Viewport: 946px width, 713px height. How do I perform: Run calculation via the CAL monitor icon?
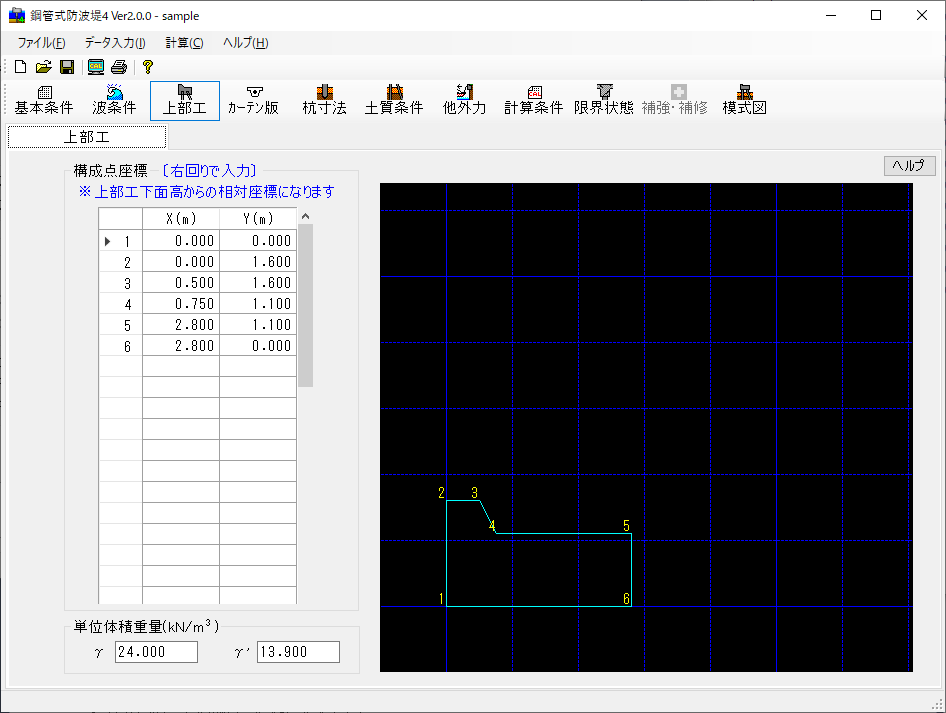(x=96, y=67)
